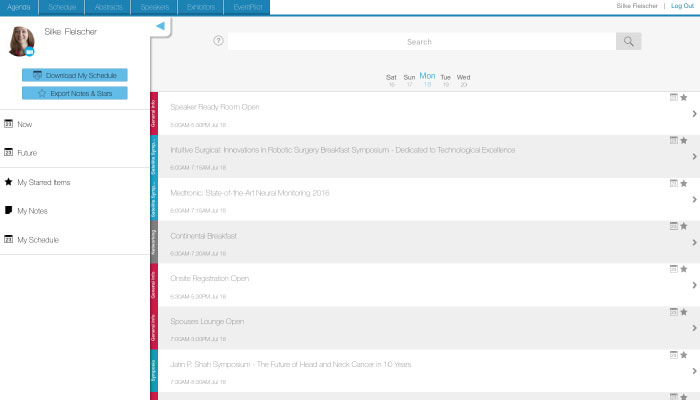
Task: Select the EventPilot tab
Action: 247,7
